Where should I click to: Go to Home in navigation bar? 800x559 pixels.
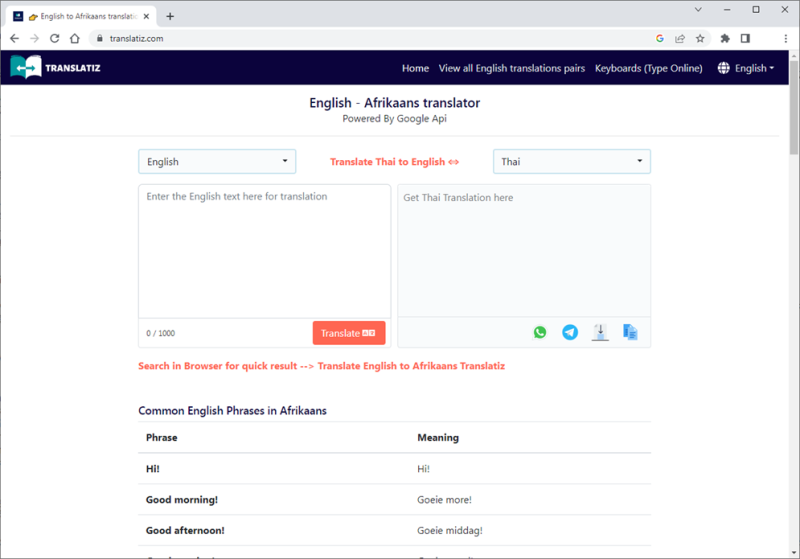pyautogui.click(x=415, y=68)
